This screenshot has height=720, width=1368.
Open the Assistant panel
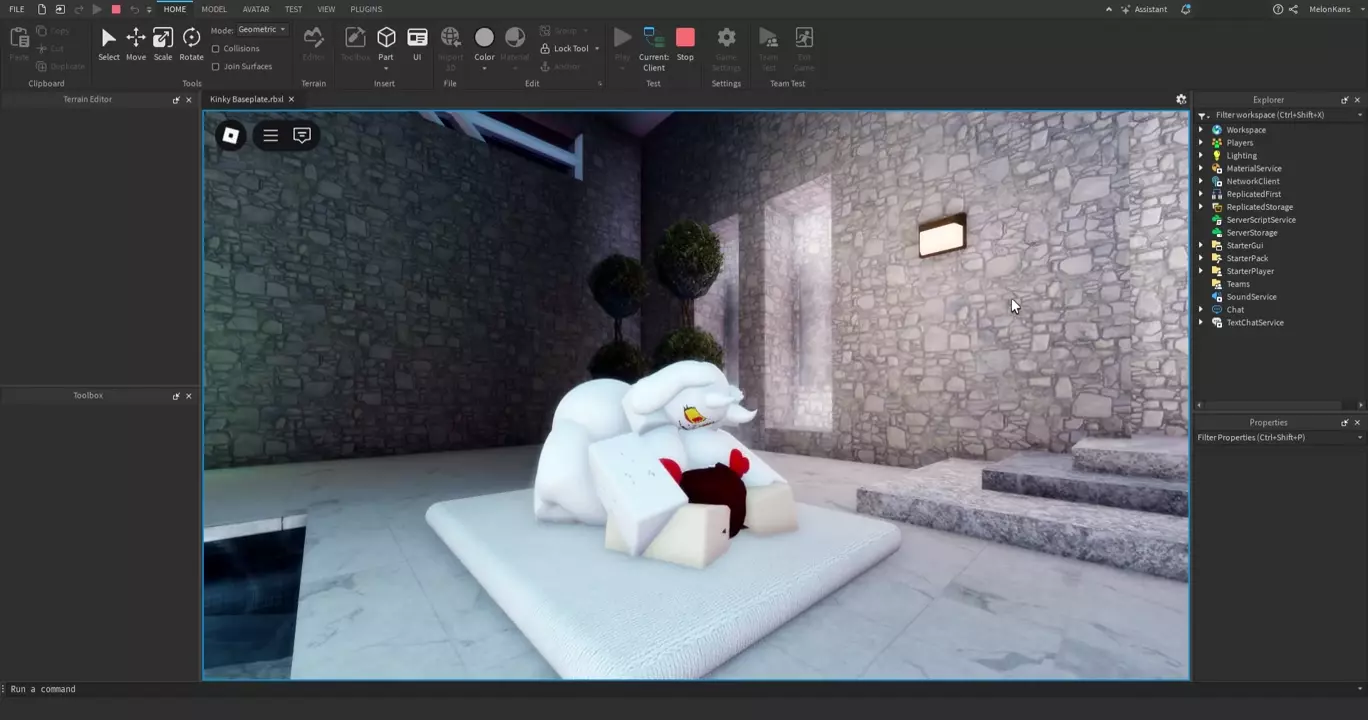[x=1143, y=9]
